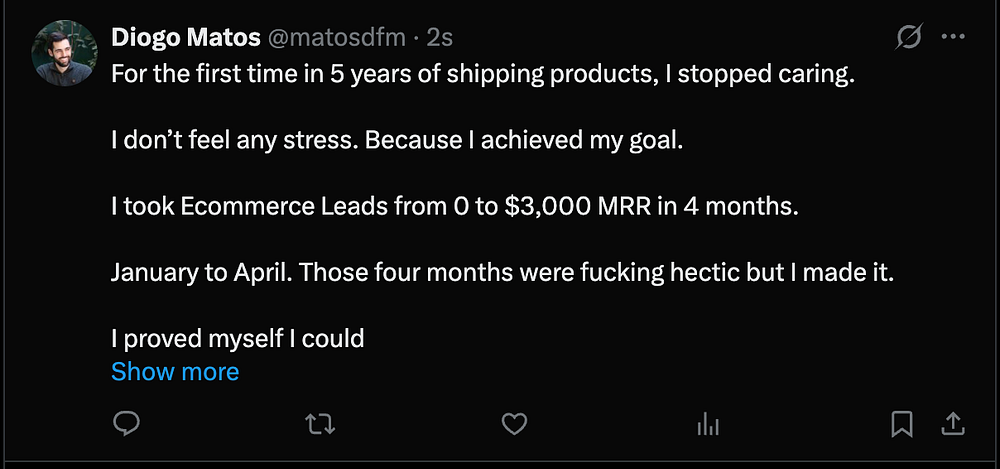Click the reply speech bubble icon
This screenshot has width=1000, height=469.
click(x=126, y=424)
